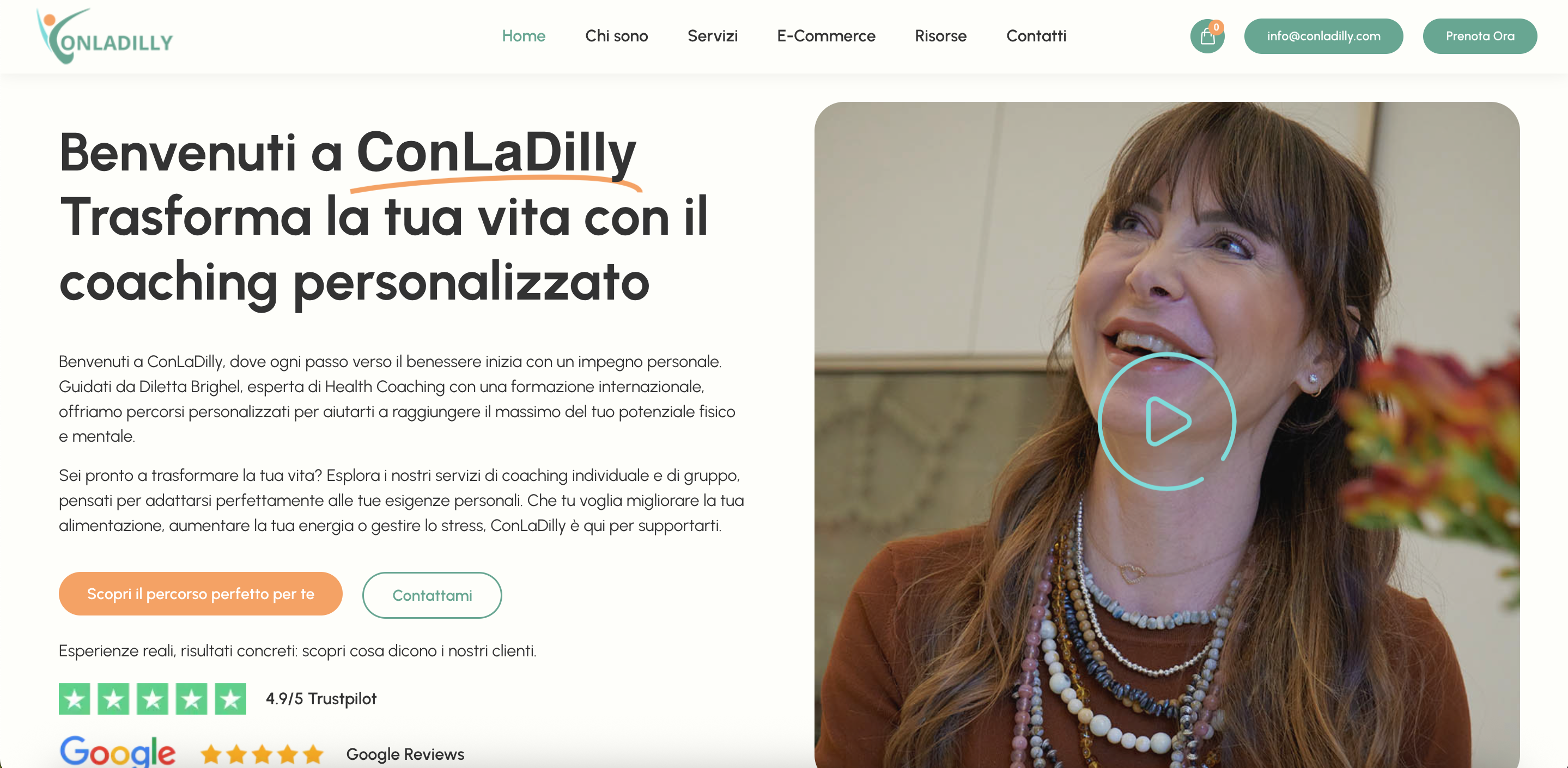Image resolution: width=1568 pixels, height=768 pixels.
Task: Click the Google Reviews gold stars
Action: [x=262, y=754]
